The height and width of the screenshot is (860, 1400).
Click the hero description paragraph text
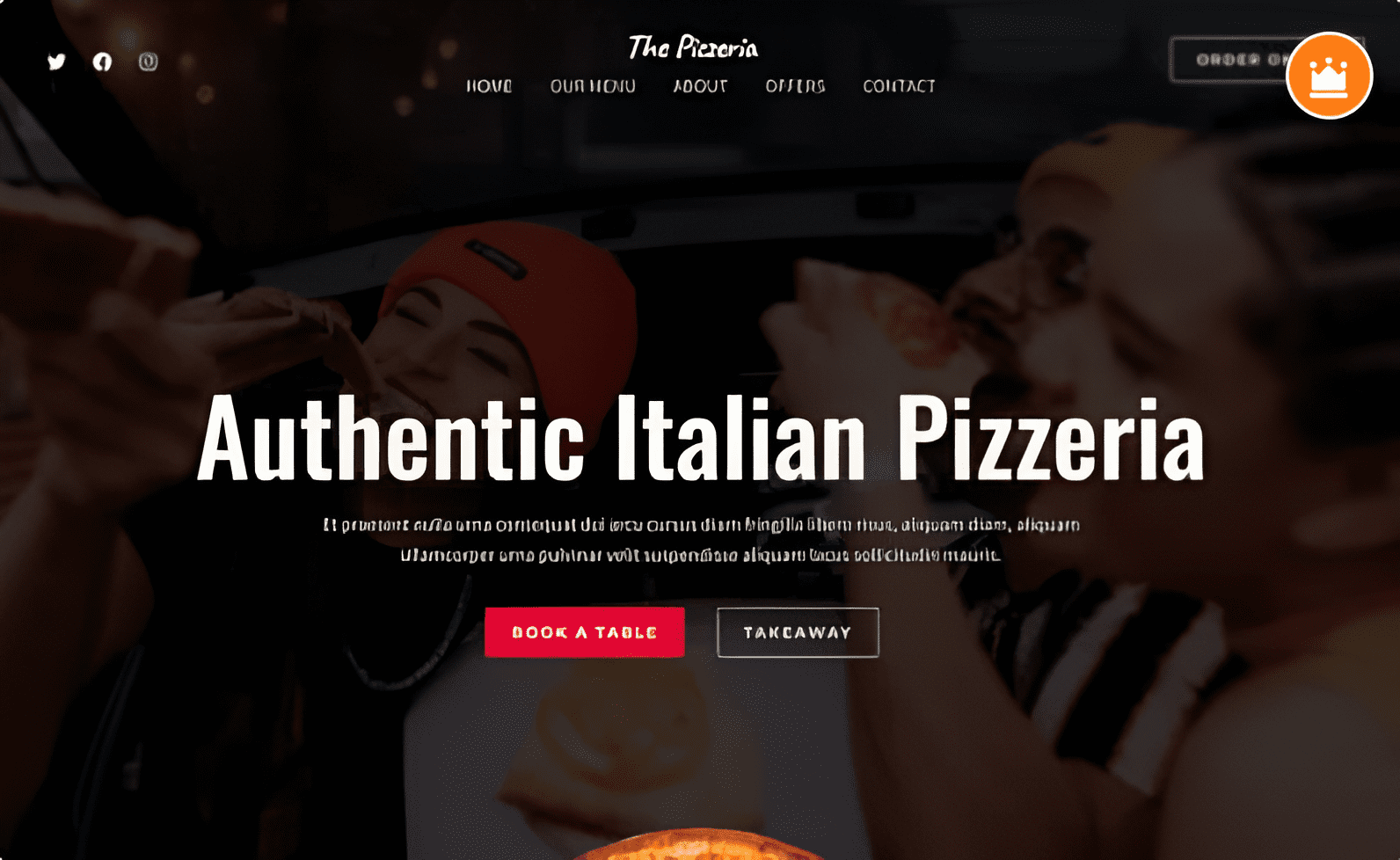click(701, 540)
